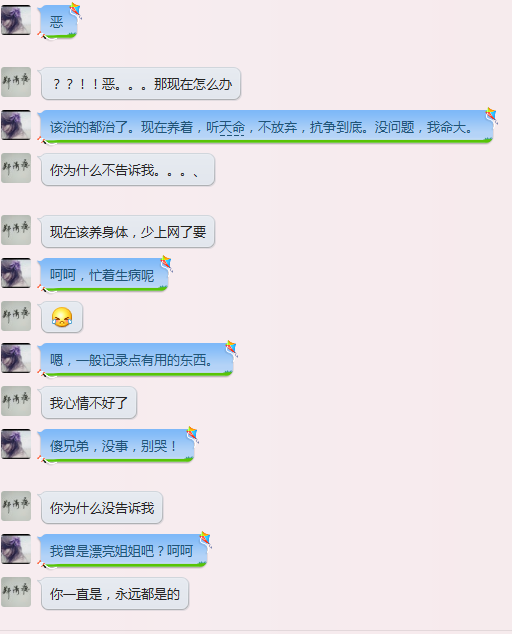The width and height of the screenshot is (512, 634).
Task: Click the purple avatar beside the '恶' message
Action: point(16,20)
